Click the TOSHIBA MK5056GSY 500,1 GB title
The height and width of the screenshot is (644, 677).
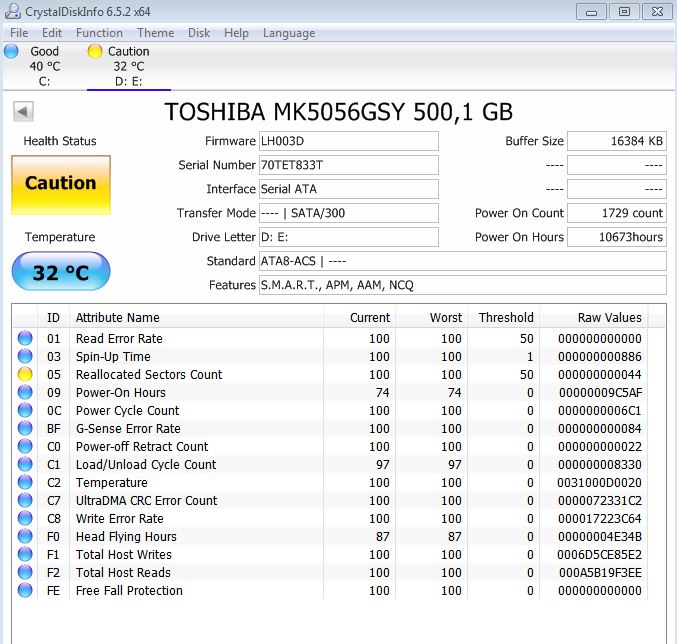pyautogui.click(x=338, y=112)
